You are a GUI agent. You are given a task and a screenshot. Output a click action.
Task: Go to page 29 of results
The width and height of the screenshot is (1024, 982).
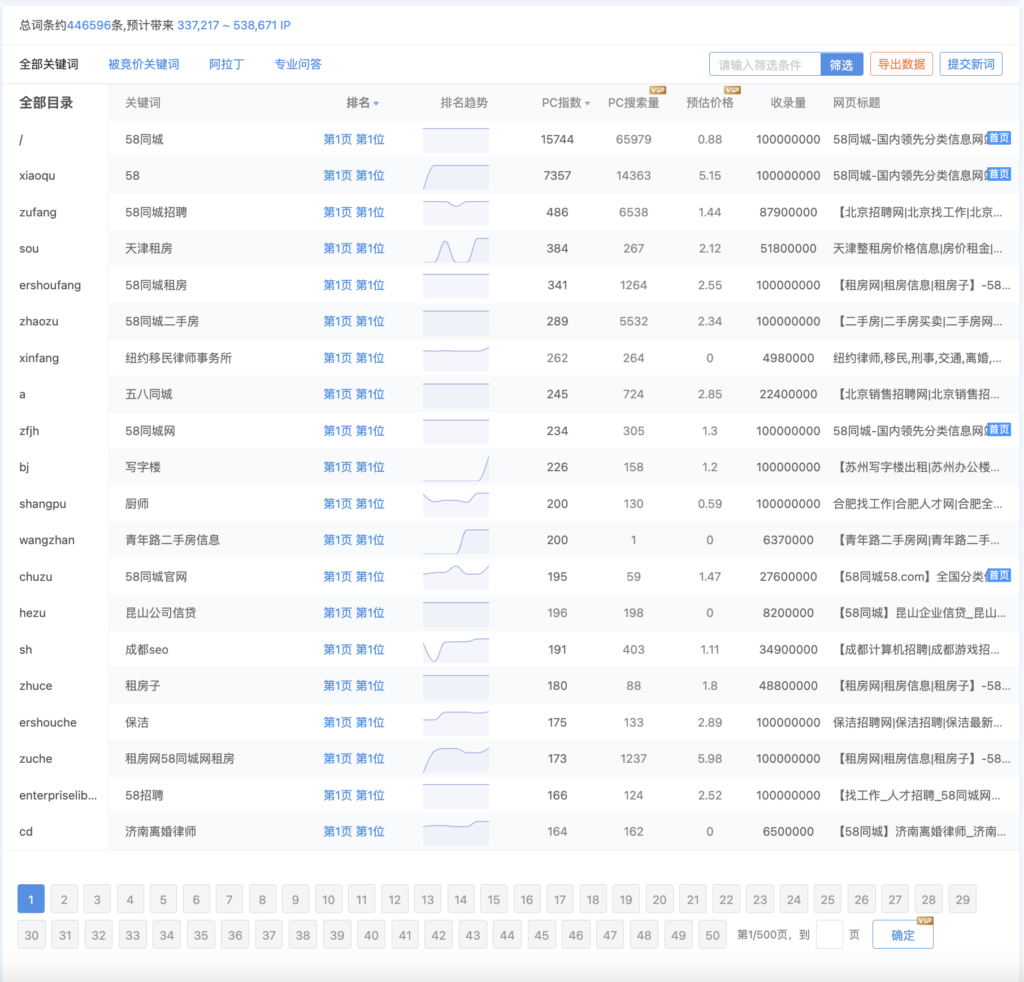click(x=963, y=899)
